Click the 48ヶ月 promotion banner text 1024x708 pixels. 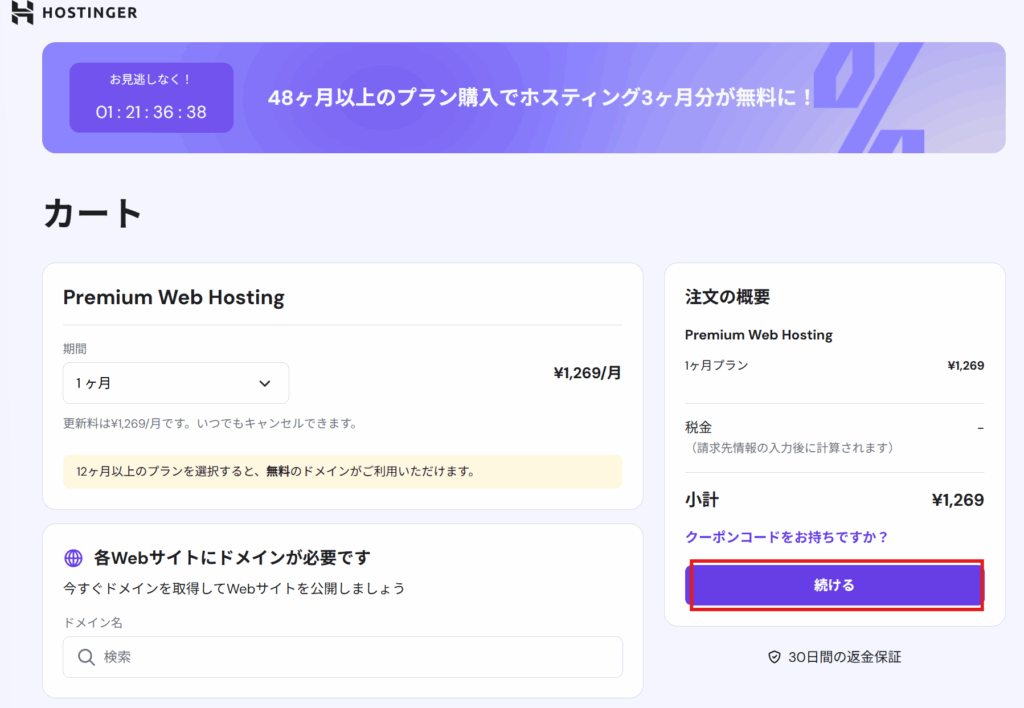tap(542, 98)
